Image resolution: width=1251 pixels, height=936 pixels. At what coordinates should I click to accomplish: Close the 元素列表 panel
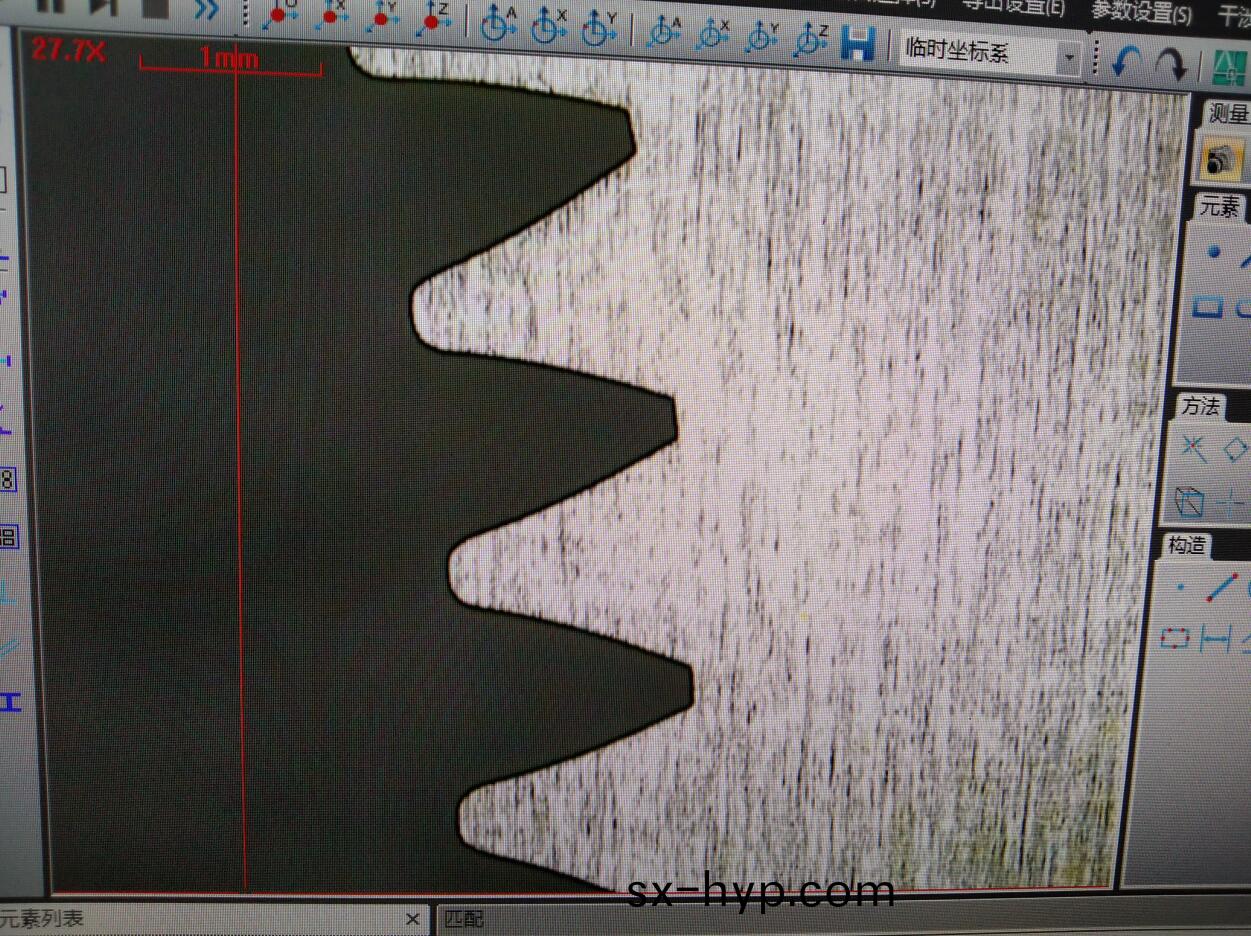[413, 918]
